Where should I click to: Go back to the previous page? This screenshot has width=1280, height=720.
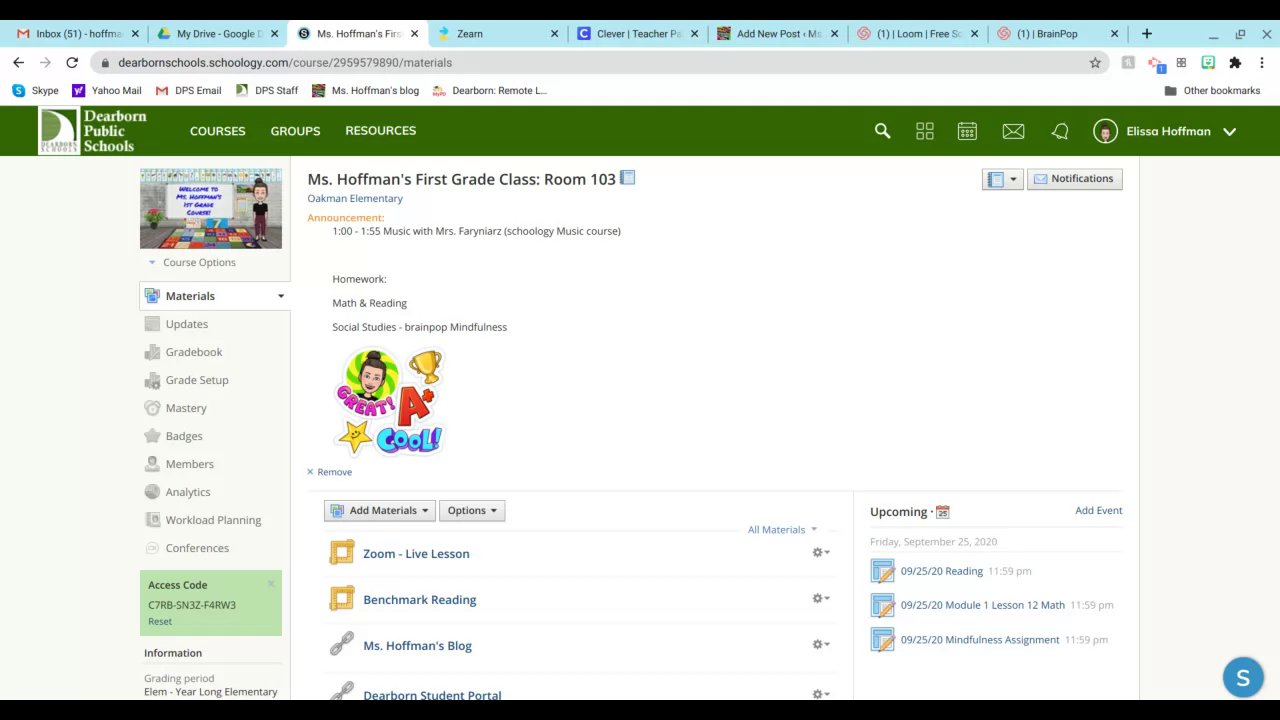click(x=18, y=62)
